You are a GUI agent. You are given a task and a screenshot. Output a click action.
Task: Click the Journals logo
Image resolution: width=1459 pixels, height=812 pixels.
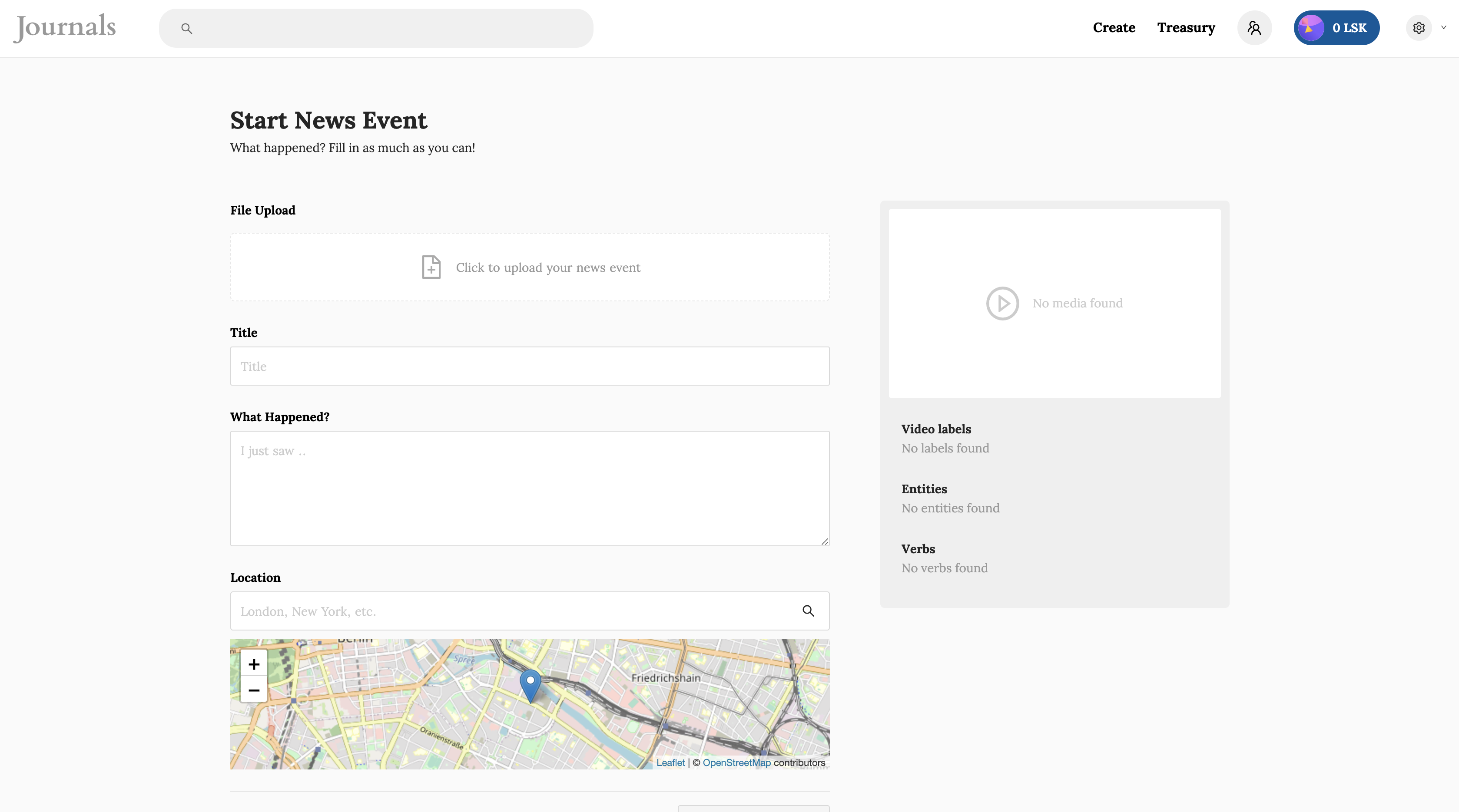pos(65,28)
